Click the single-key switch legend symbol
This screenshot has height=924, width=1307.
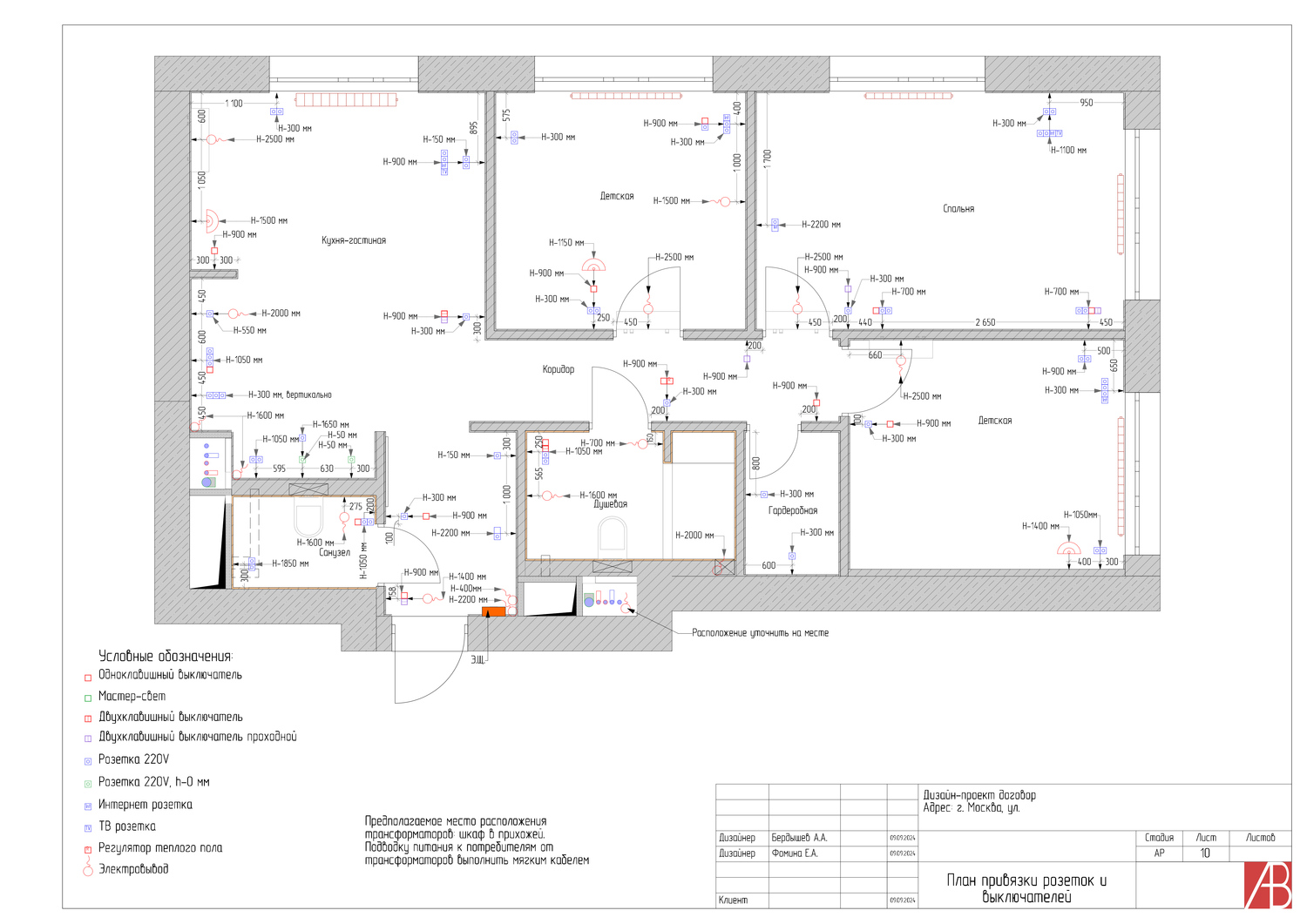click(x=88, y=678)
